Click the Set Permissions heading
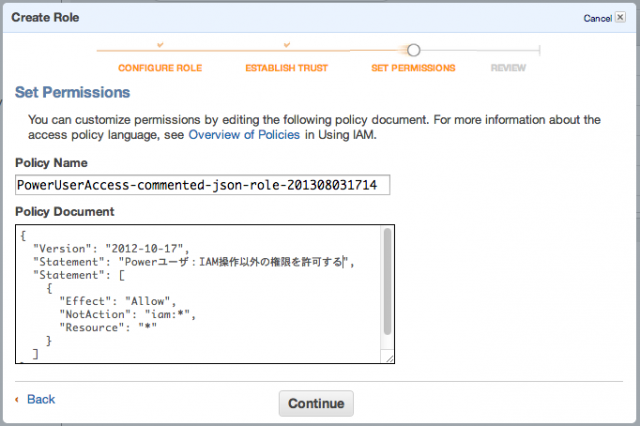 point(73,92)
